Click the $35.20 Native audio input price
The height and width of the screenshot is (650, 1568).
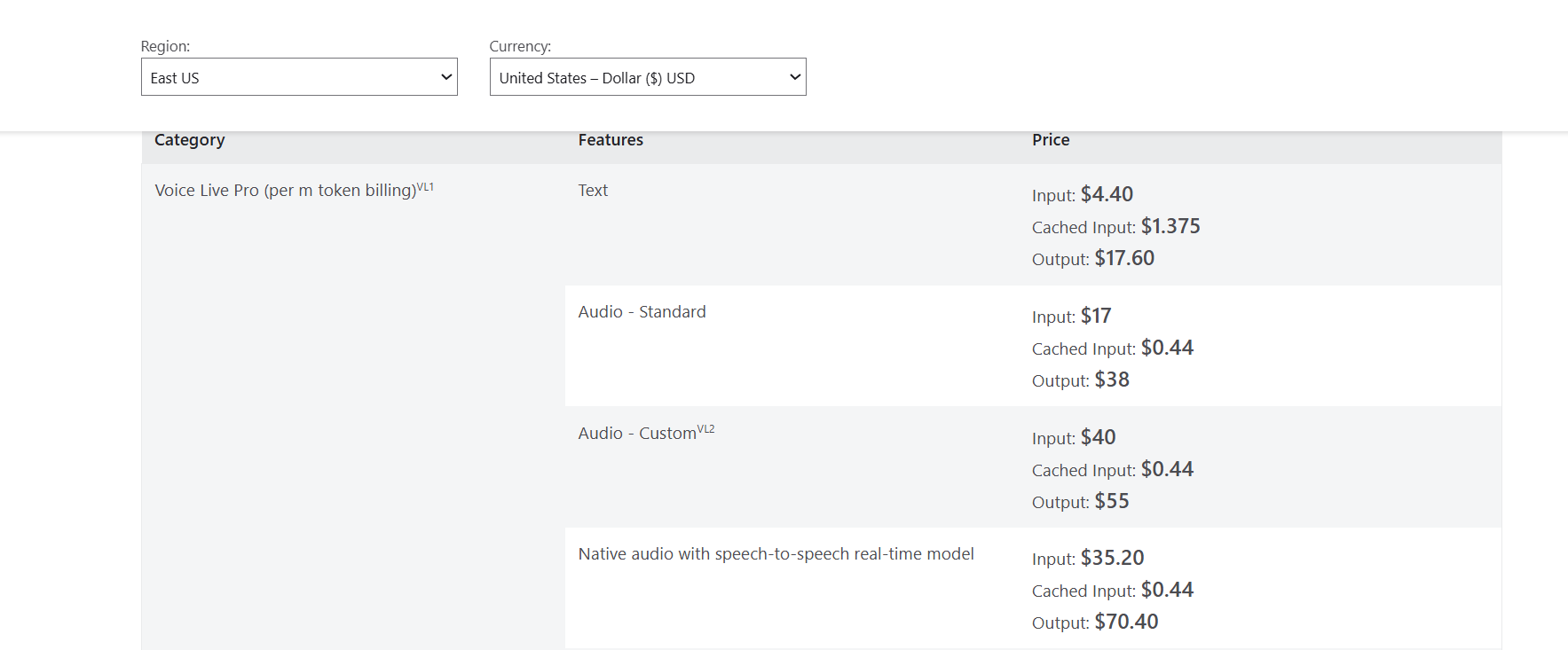pos(1112,558)
